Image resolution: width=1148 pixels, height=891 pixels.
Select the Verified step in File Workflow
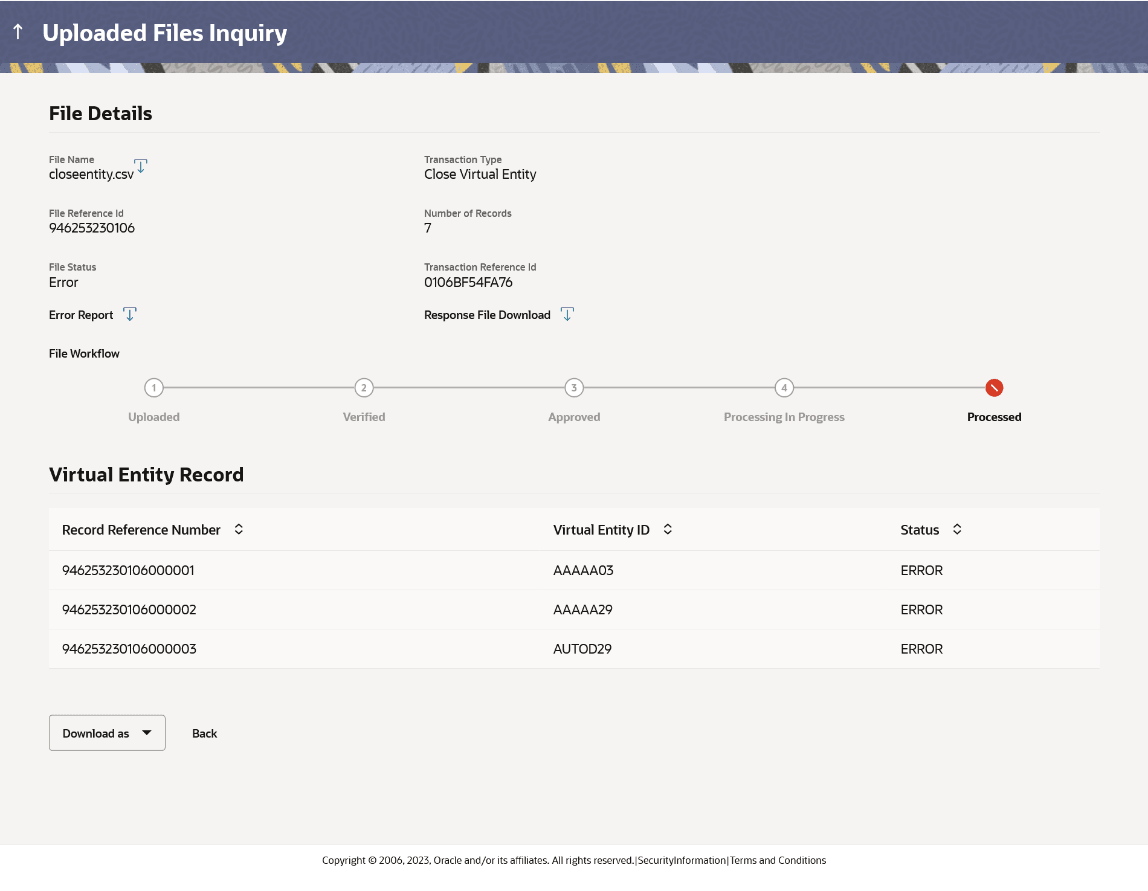coord(364,388)
